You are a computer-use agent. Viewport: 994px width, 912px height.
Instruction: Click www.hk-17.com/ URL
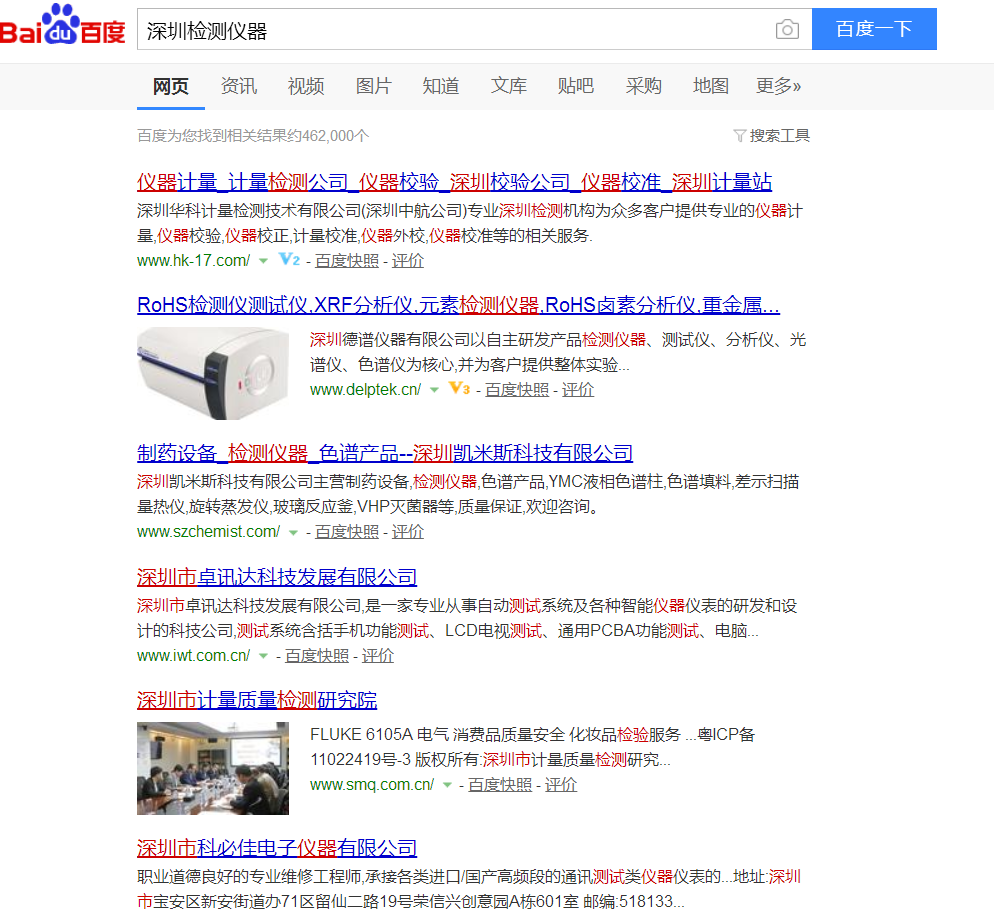[x=193, y=260]
